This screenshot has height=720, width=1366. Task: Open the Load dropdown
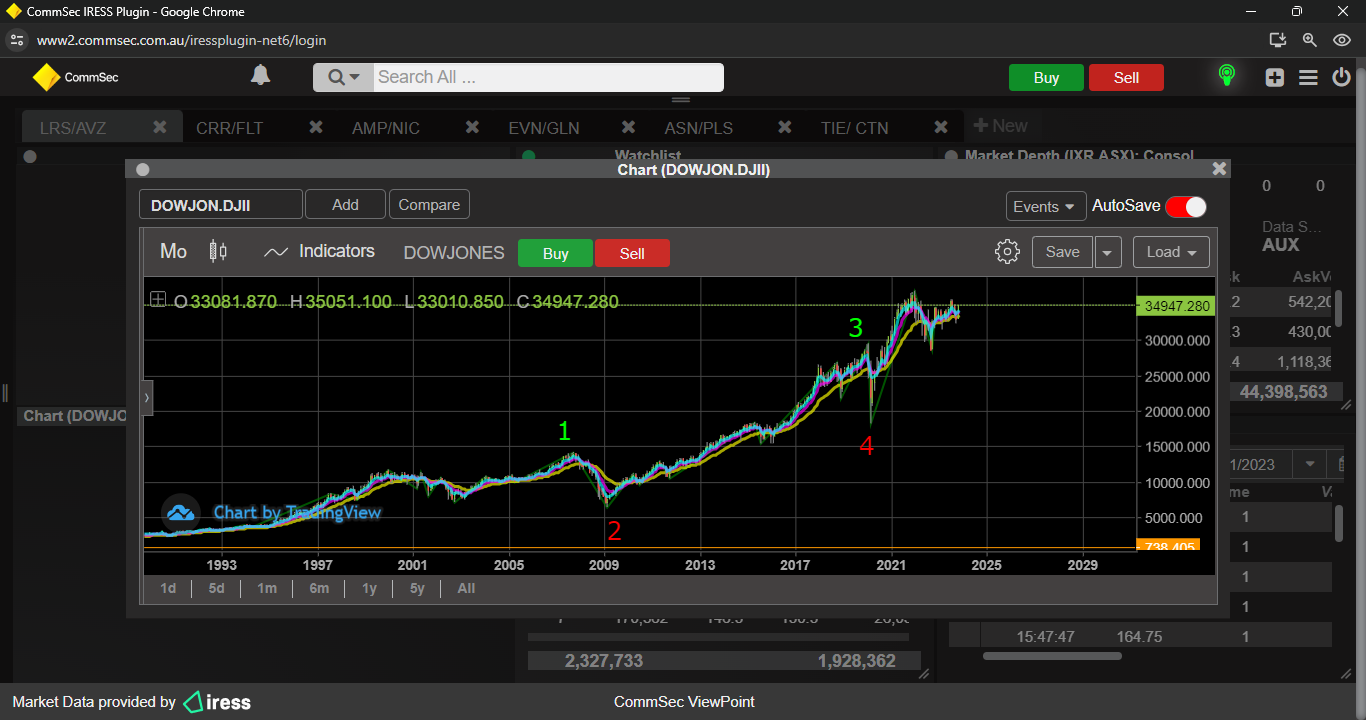1171,252
